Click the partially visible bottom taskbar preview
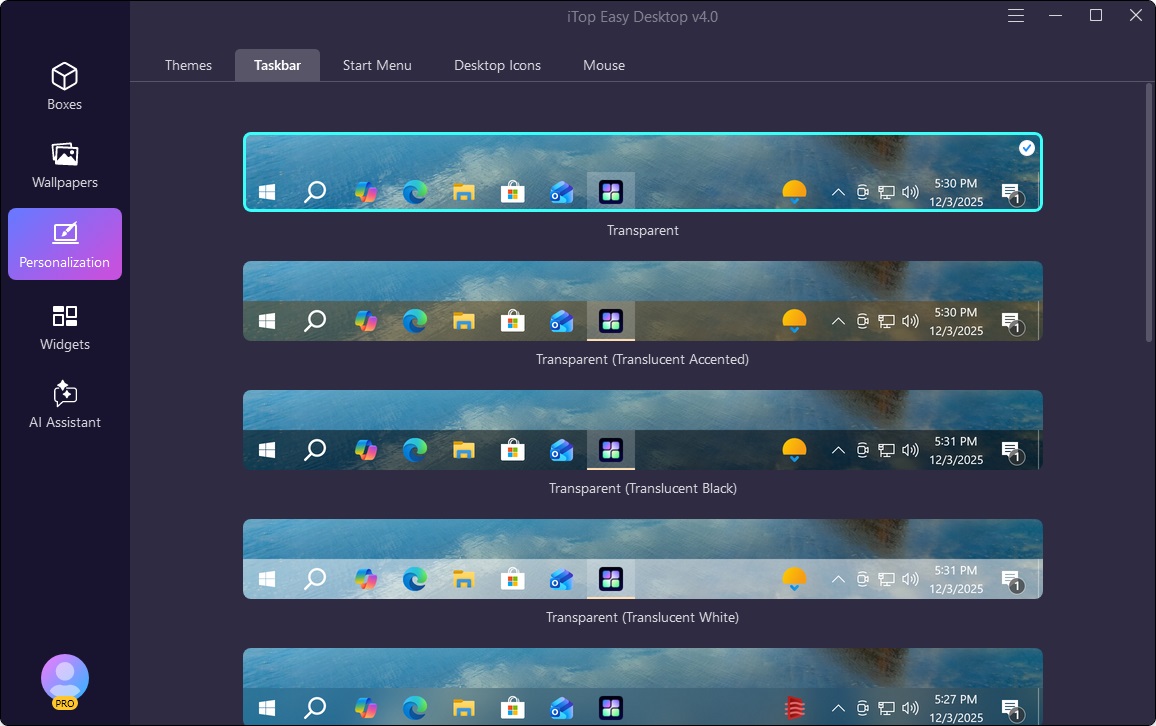Image resolution: width=1156 pixels, height=726 pixels. [x=643, y=690]
